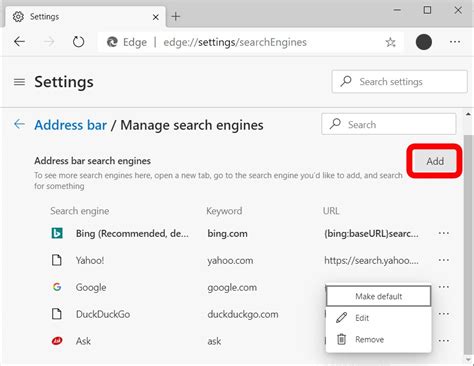Follow the Address bar breadcrumb link

[71, 125]
